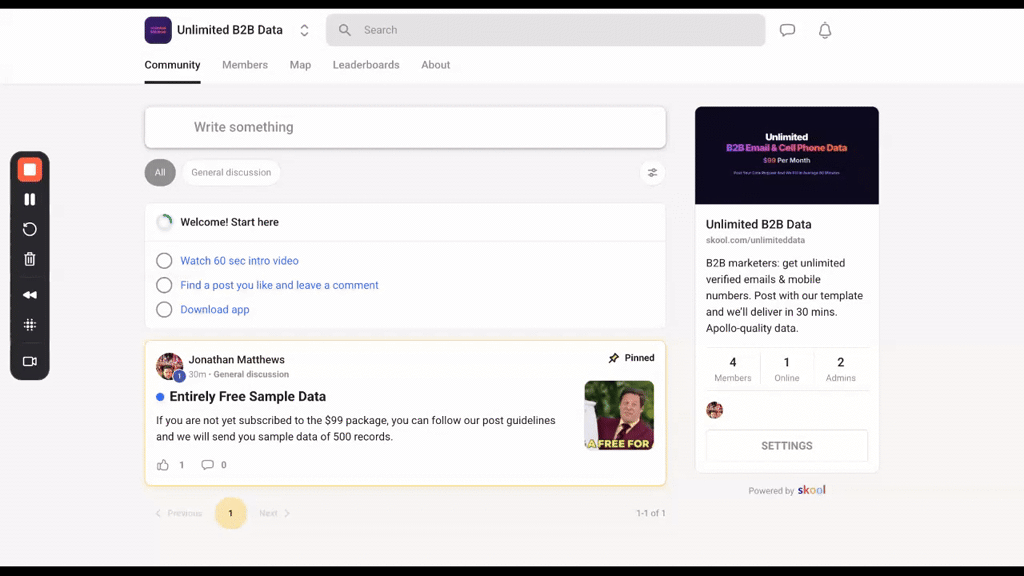Open the post filter settings sliders icon
Image resolution: width=1024 pixels, height=576 pixels.
[652, 172]
